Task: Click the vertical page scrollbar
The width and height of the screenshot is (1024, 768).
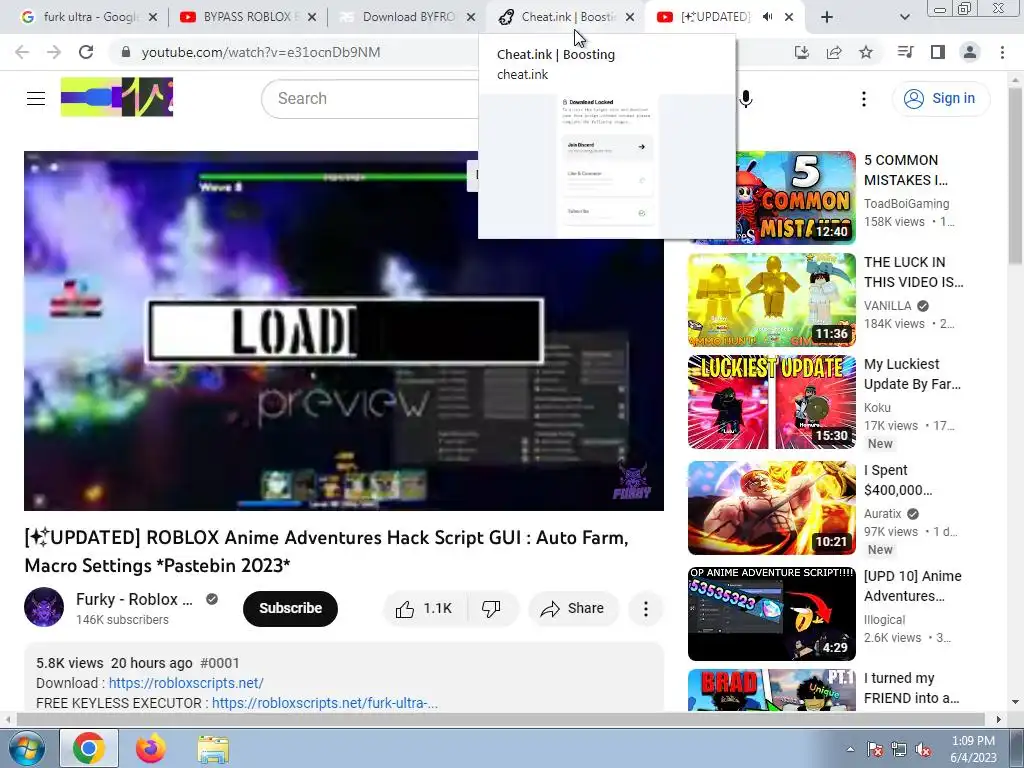Action: click(x=1016, y=176)
